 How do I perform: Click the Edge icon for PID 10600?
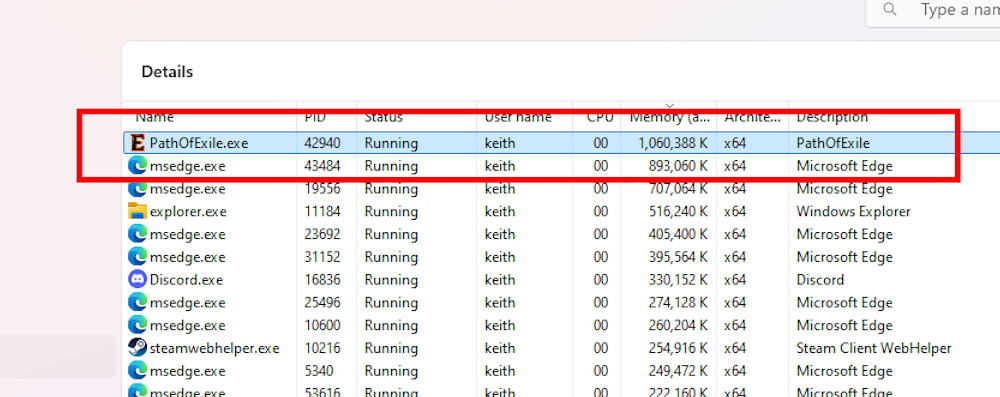point(137,326)
